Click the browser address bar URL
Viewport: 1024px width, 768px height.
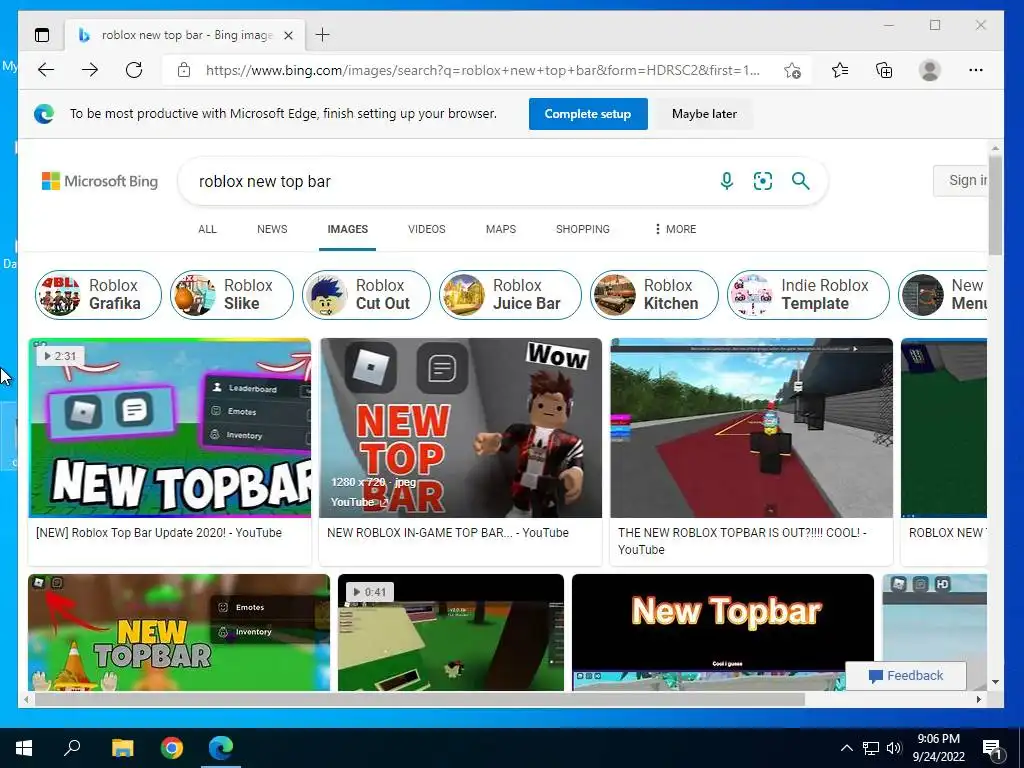[x=483, y=71]
